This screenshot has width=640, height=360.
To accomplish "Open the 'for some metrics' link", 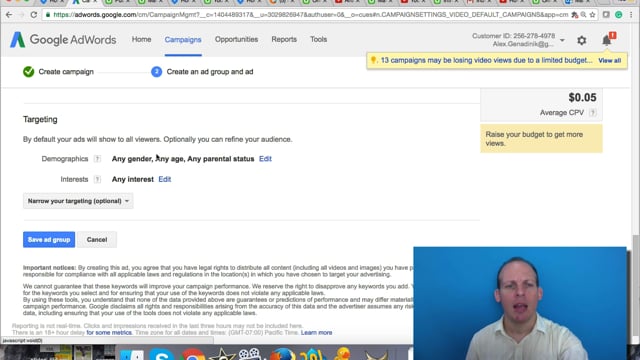I will (x=109, y=333).
